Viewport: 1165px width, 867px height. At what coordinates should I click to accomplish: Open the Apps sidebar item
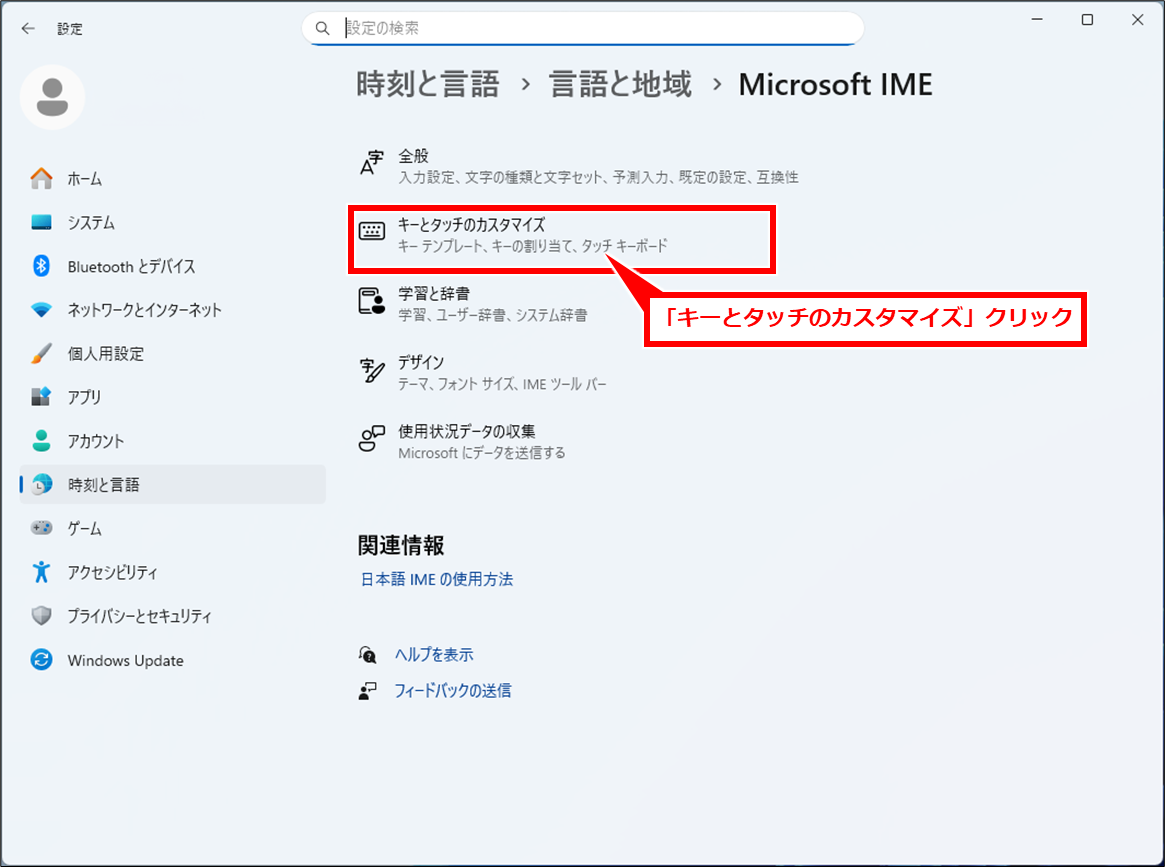click(x=84, y=397)
